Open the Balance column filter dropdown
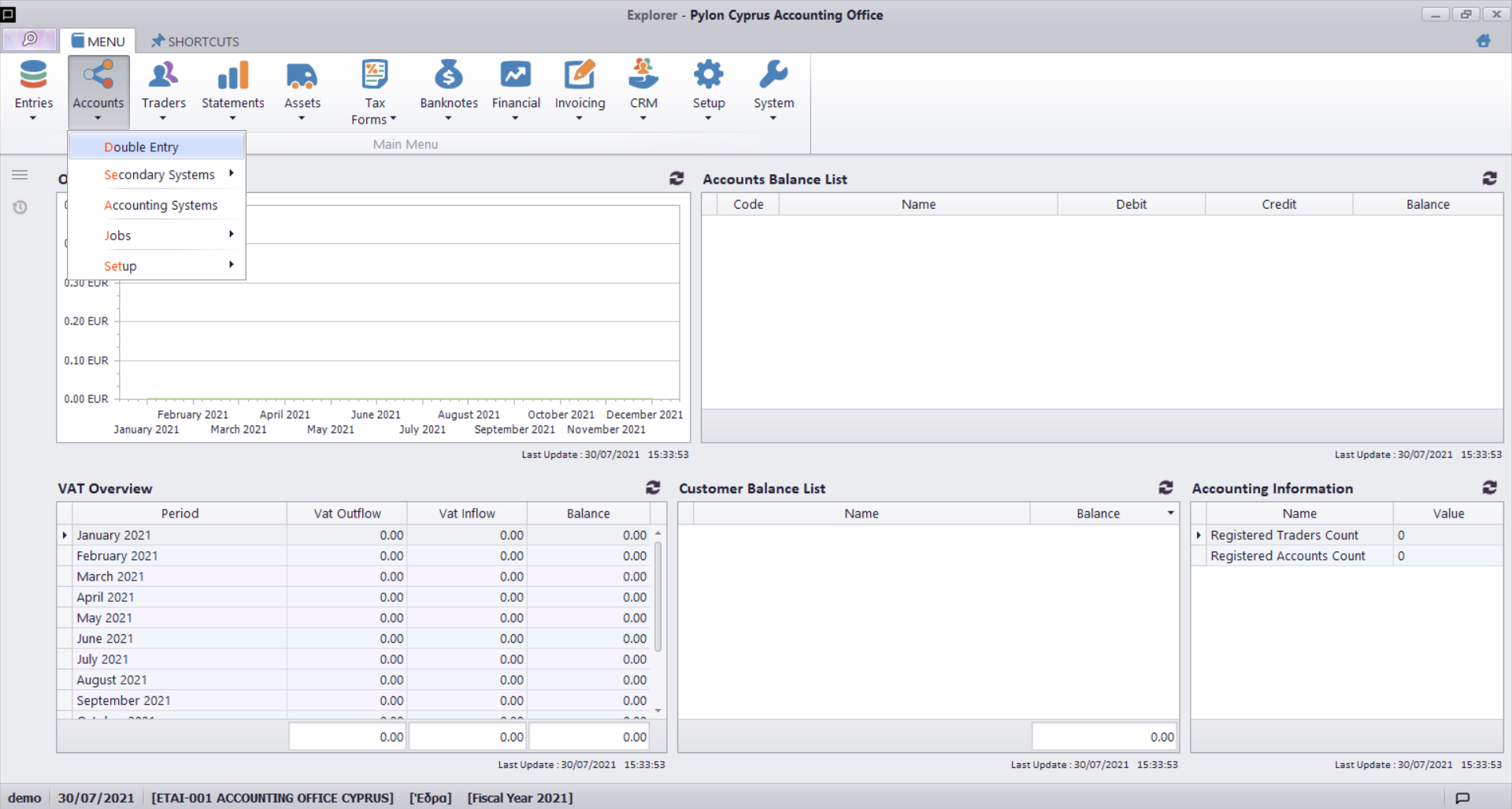 pos(1170,514)
